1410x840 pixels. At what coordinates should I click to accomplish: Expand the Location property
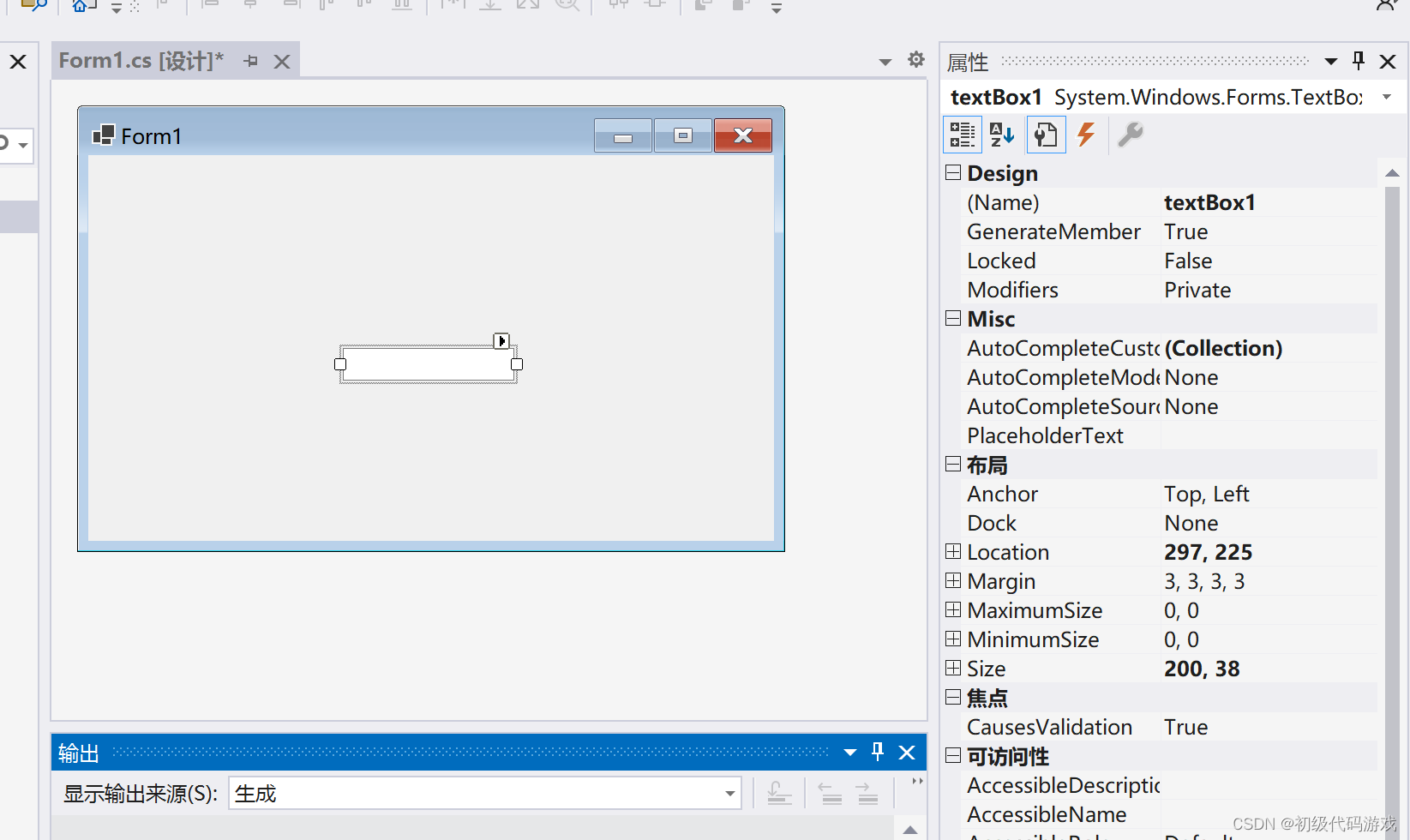(953, 551)
